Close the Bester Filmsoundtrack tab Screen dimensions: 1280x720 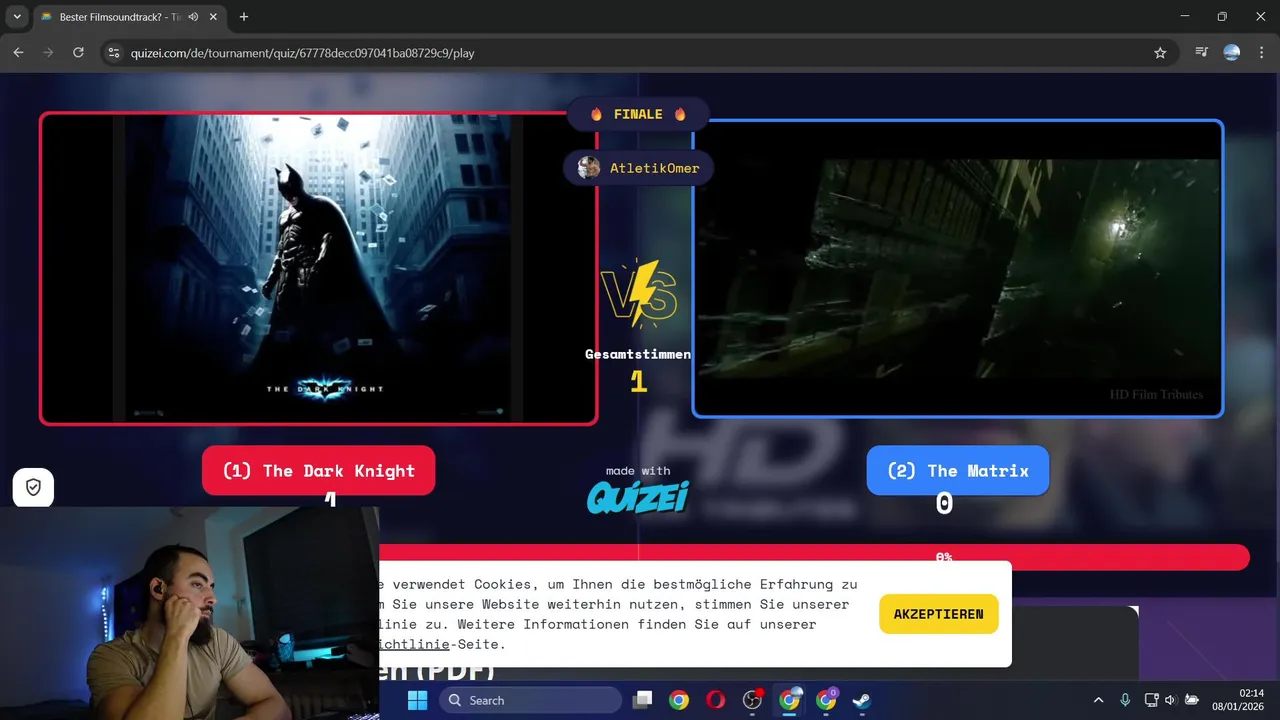213,17
